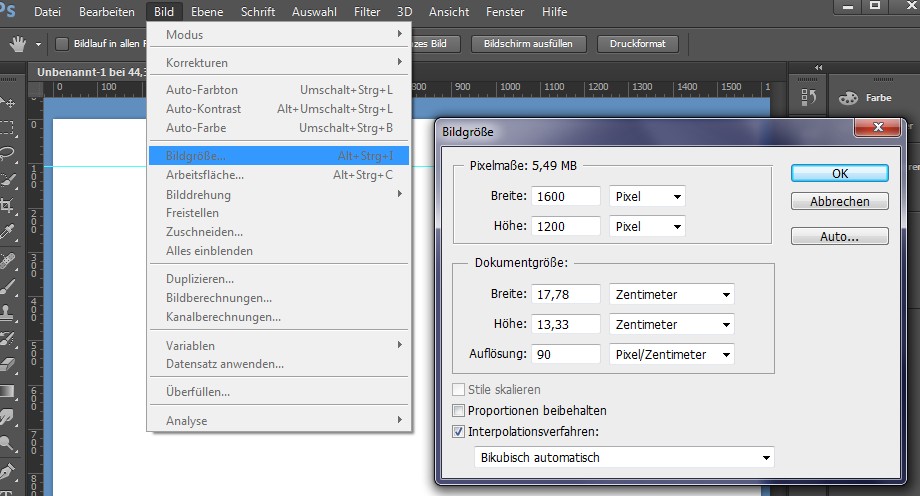Choose Bildgröße... from the Bild menu
Screen dimensions: 920x496
(x=279, y=156)
